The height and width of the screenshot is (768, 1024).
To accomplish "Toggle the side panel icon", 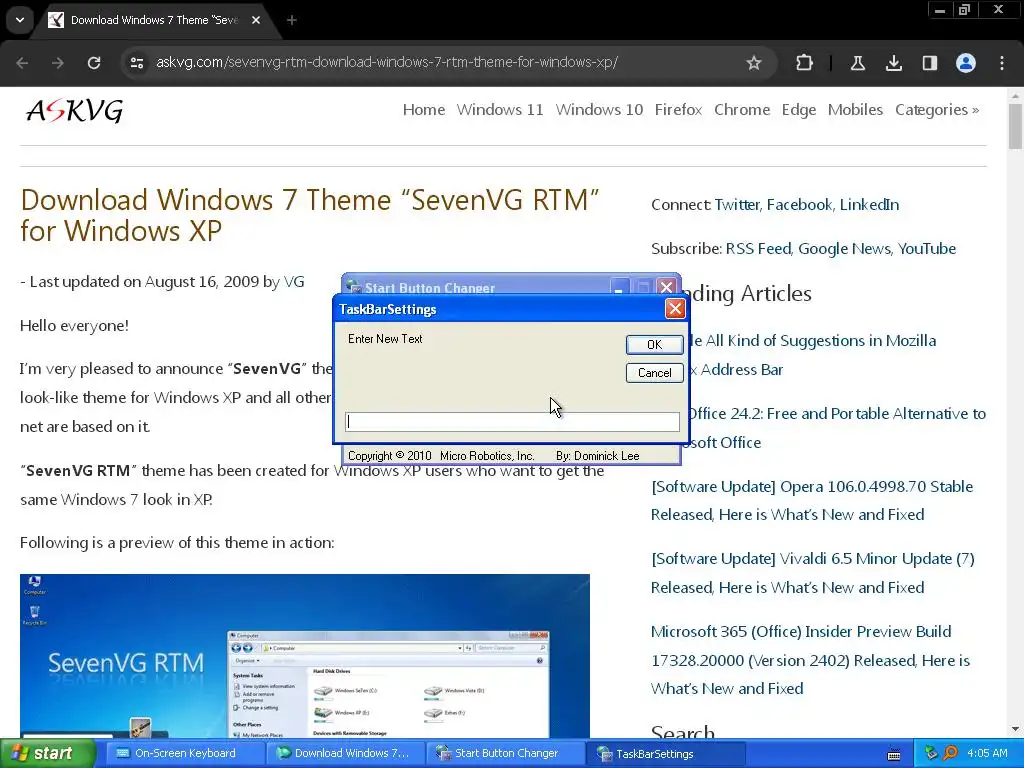I will [929, 63].
